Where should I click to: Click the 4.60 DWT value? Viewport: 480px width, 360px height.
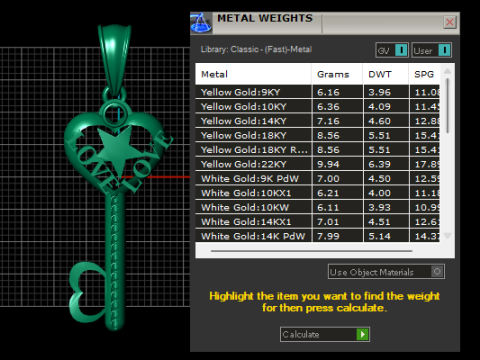[379, 121]
